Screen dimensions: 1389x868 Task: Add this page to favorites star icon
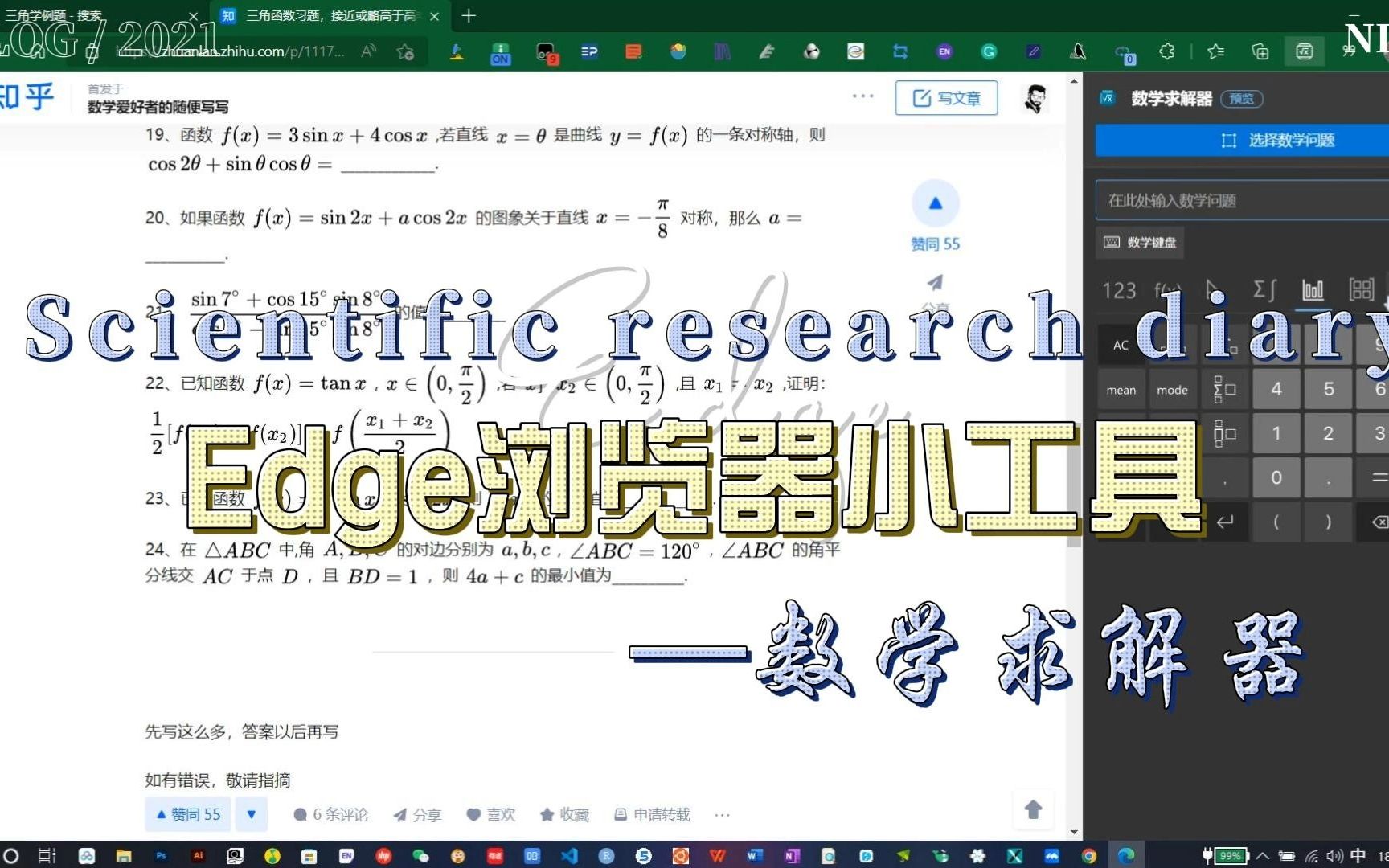point(405,52)
